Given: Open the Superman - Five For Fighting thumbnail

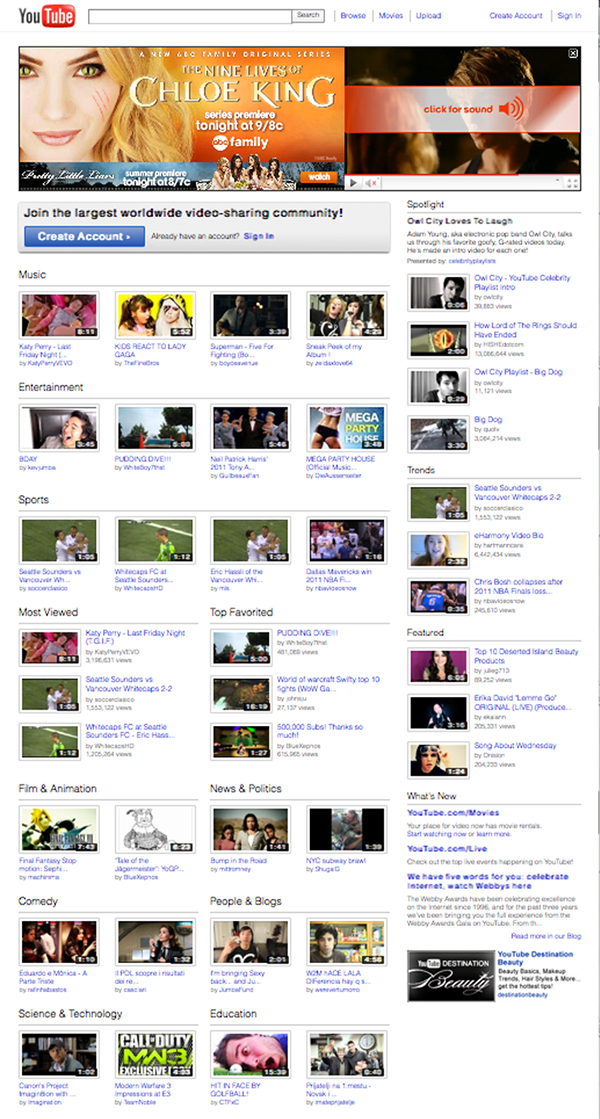Looking at the screenshot, I should tap(250, 315).
